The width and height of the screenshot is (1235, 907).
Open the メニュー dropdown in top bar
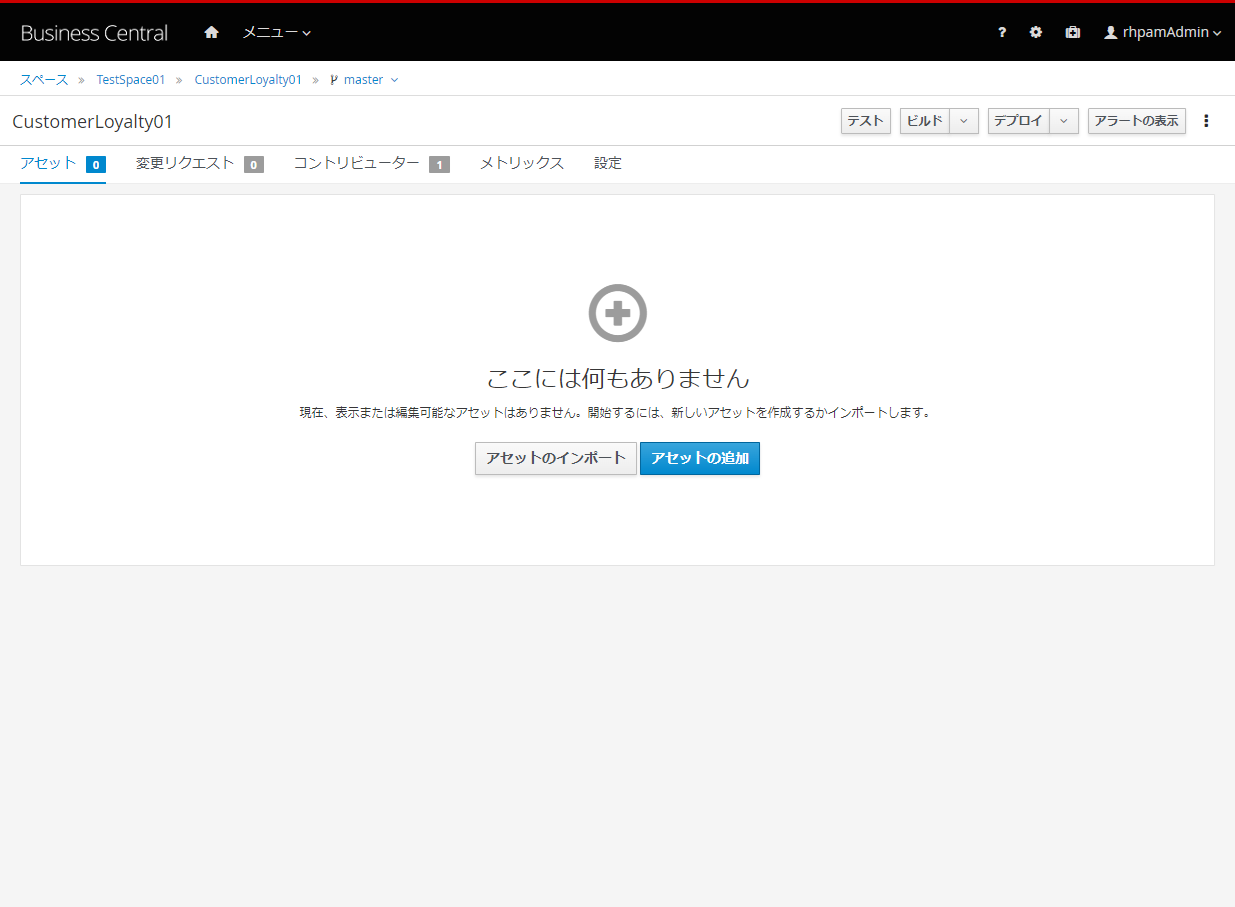pyautogui.click(x=277, y=33)
